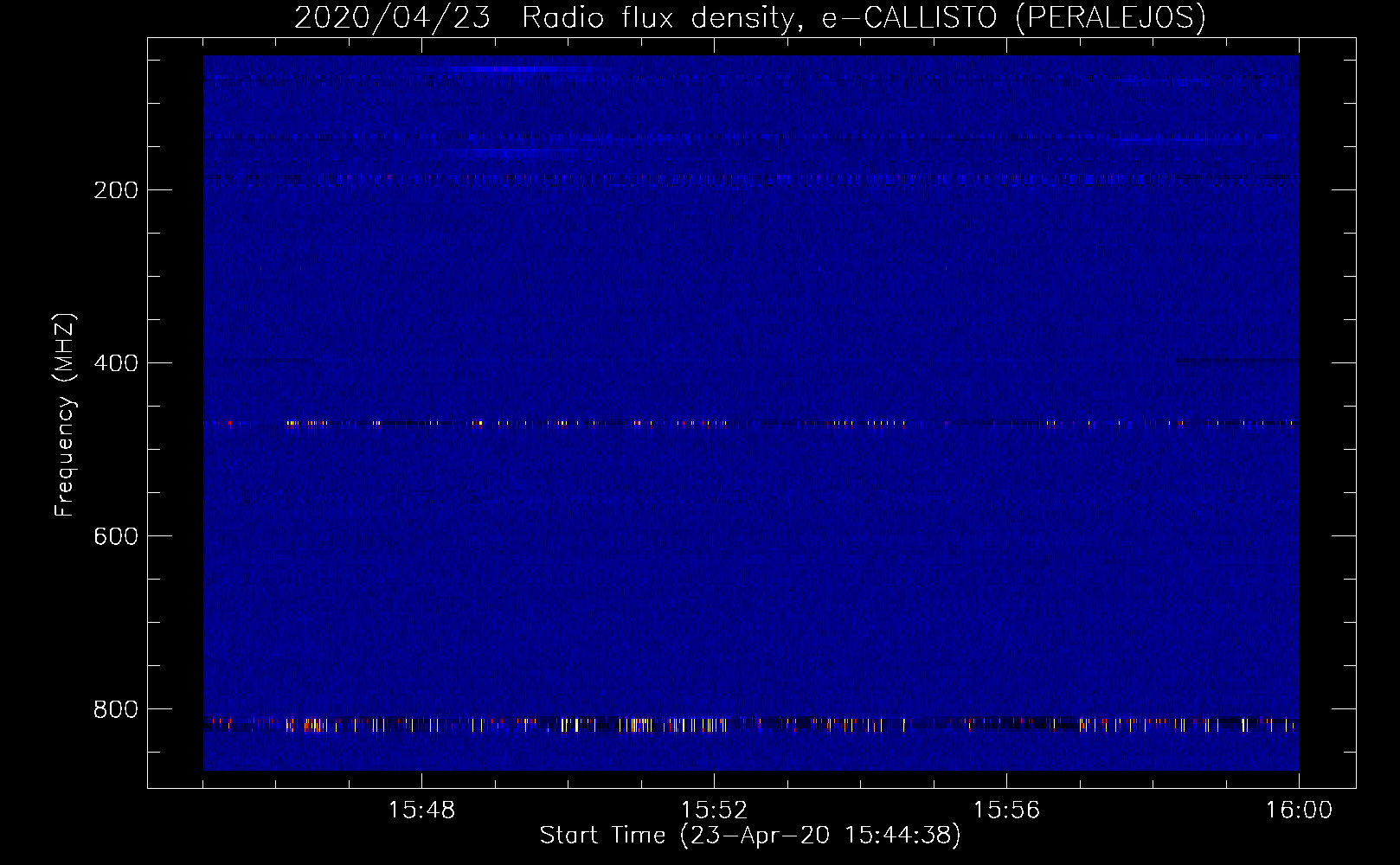Click the bright interference line near 470 MHz
Viewport: 1400px width, 865px height.
pos(751,424)
